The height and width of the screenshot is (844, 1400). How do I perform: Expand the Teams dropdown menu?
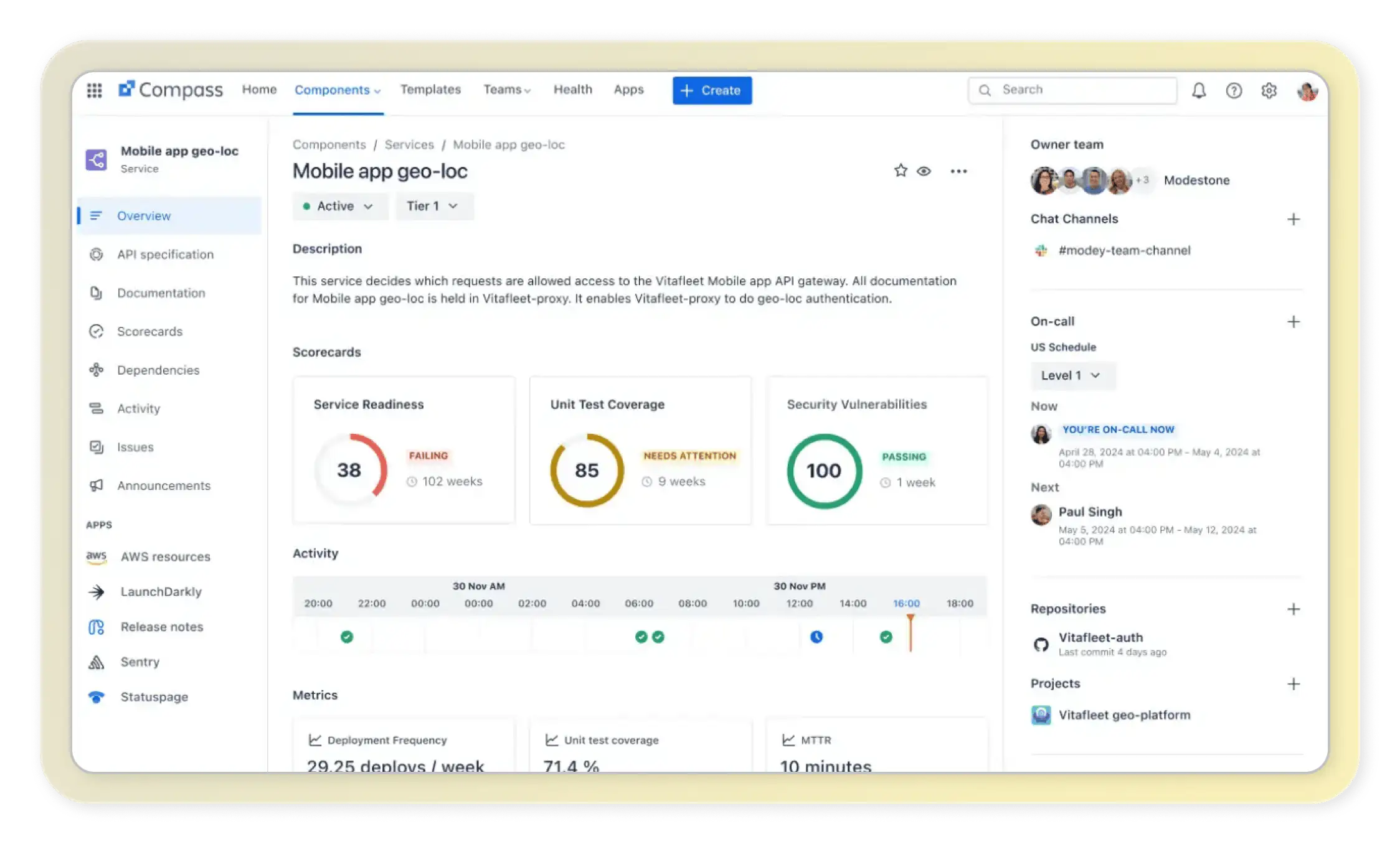pos(507,90)
